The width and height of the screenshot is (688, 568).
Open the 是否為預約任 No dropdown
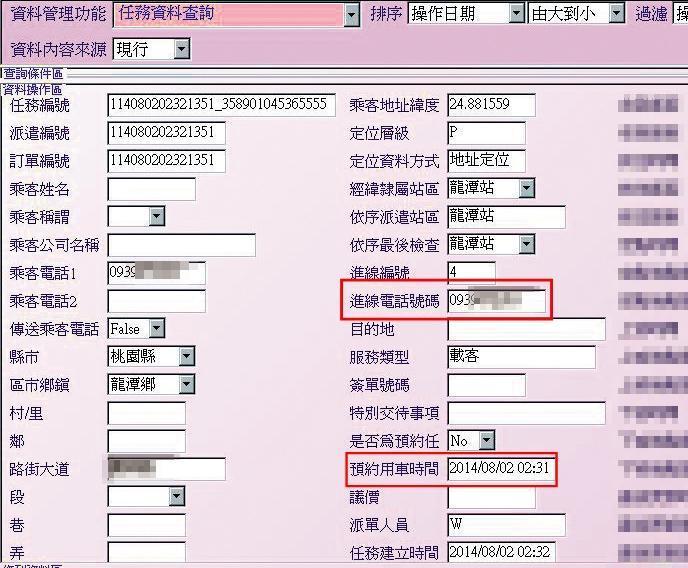[487, 440]
